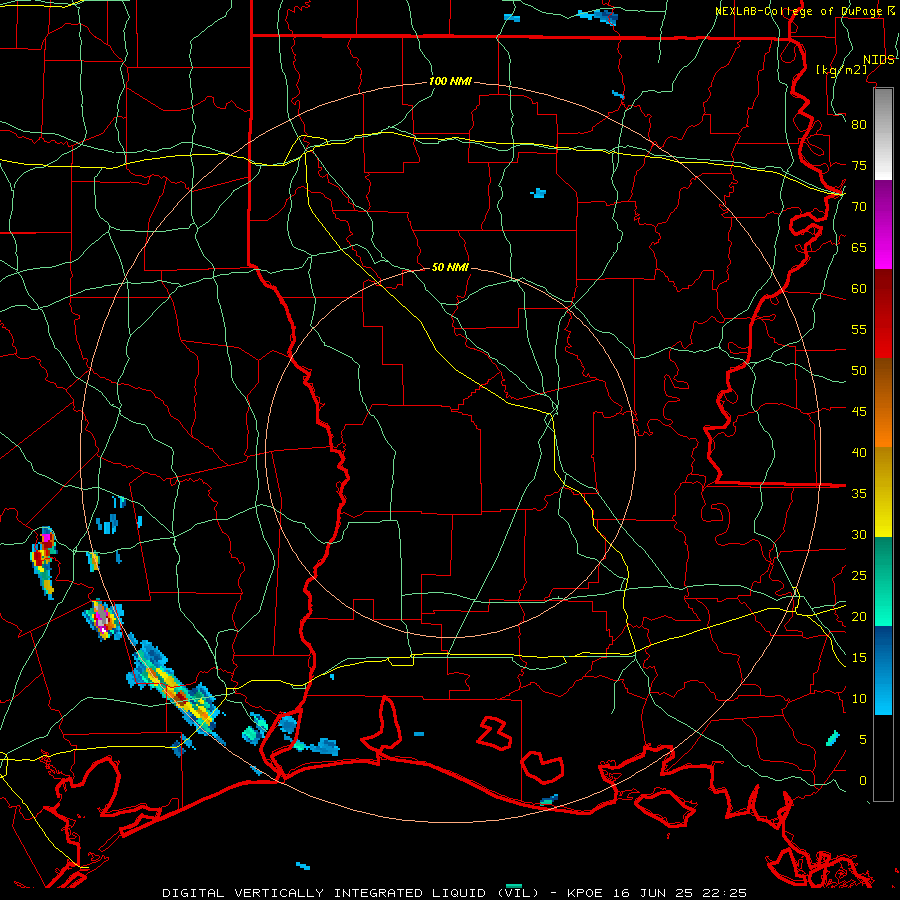Click the lone teal echo near the east edge

(x=833, y=738)
